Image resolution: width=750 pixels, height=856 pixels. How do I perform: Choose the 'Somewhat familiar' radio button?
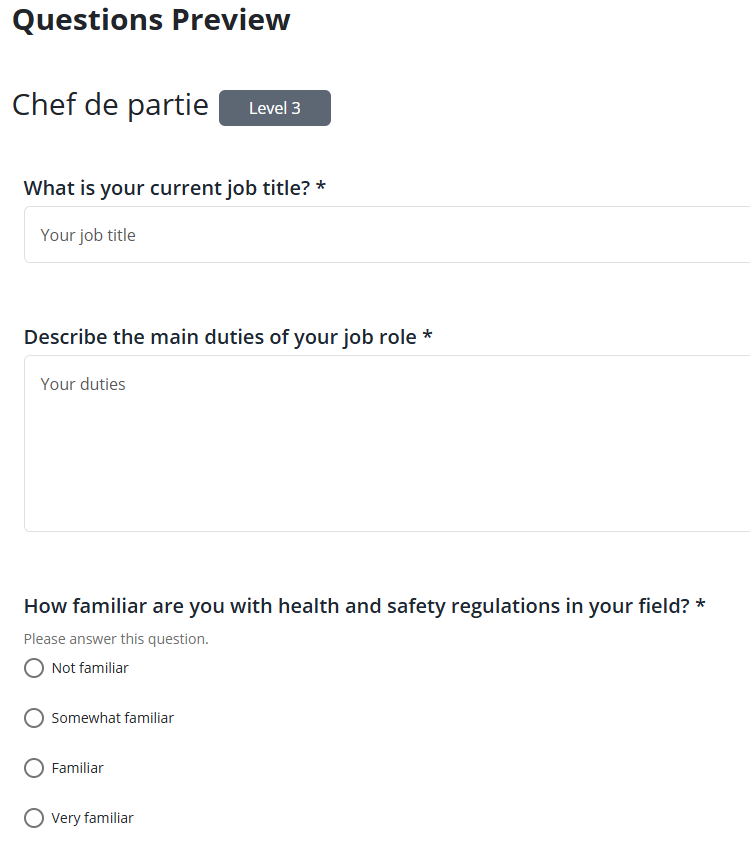click(x=34, y=718)
